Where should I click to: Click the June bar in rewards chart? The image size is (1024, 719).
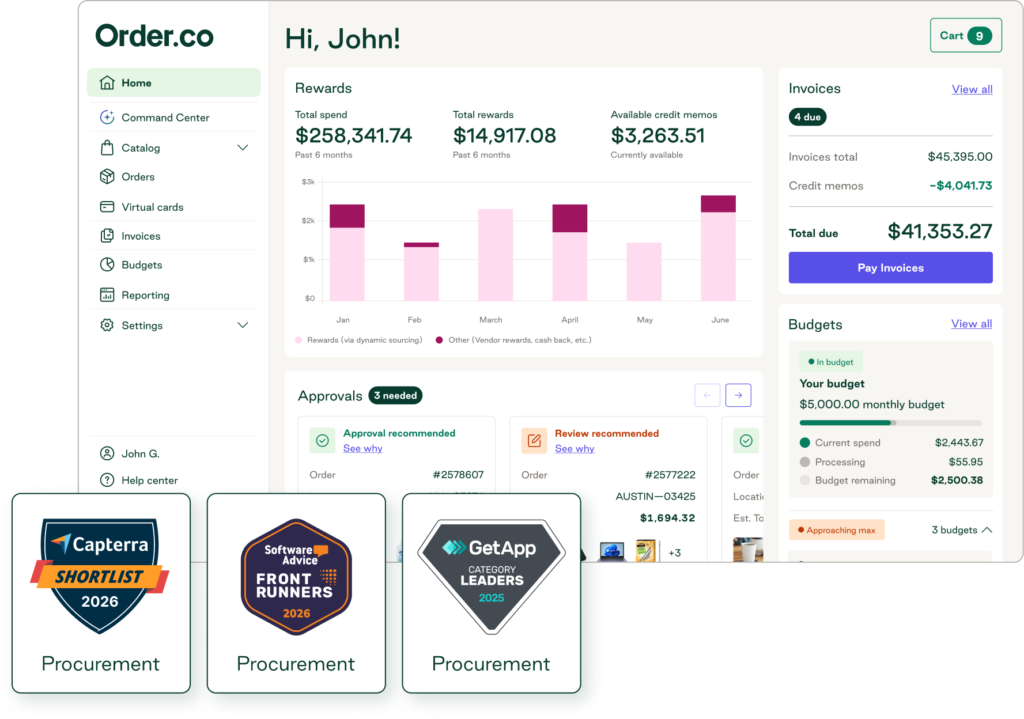click(718, 248)
